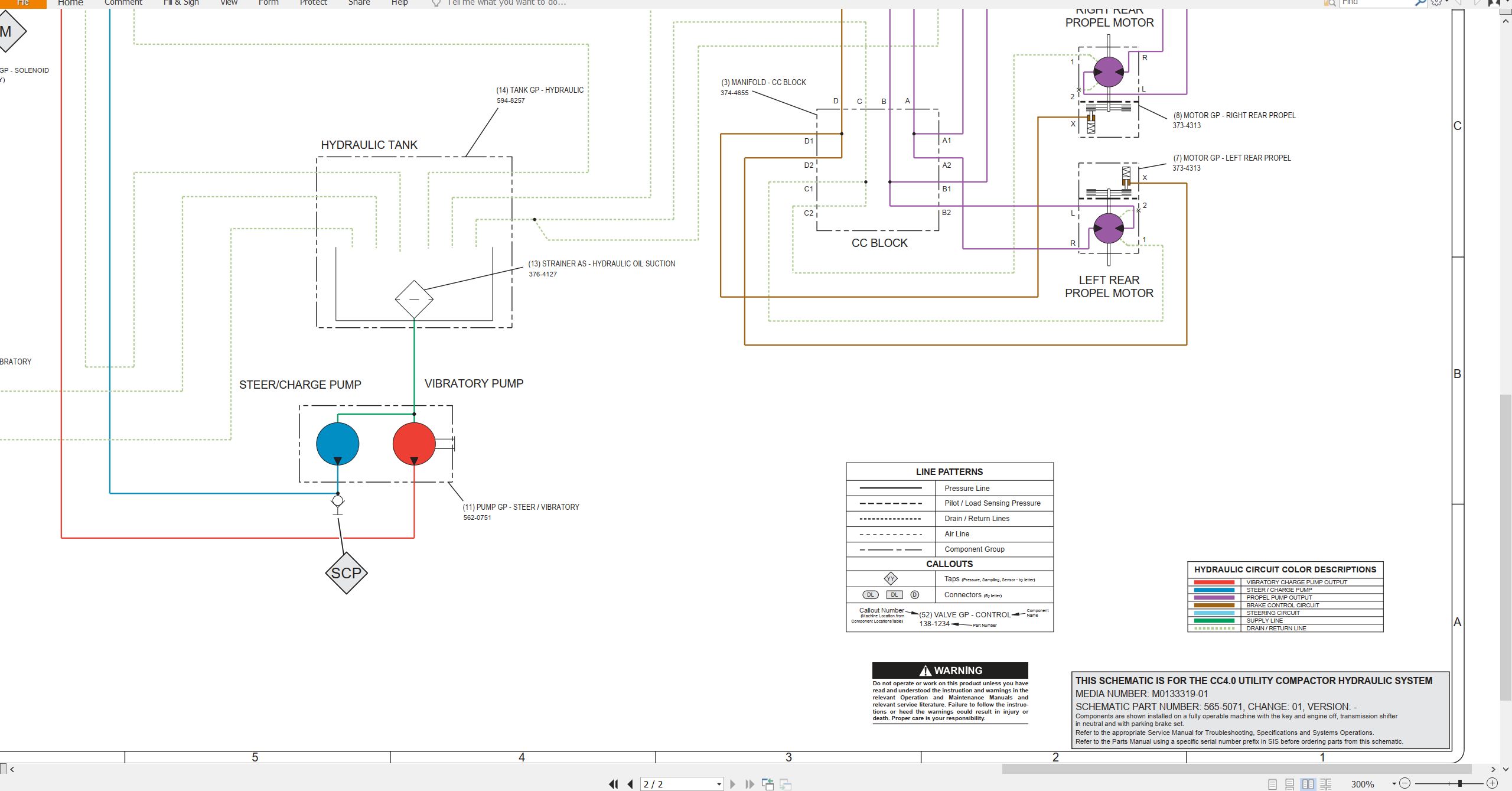Click the red vibratory pump symbol
Image resolution: width=1512 pixels, height=791 pixels.
(414, 444)
